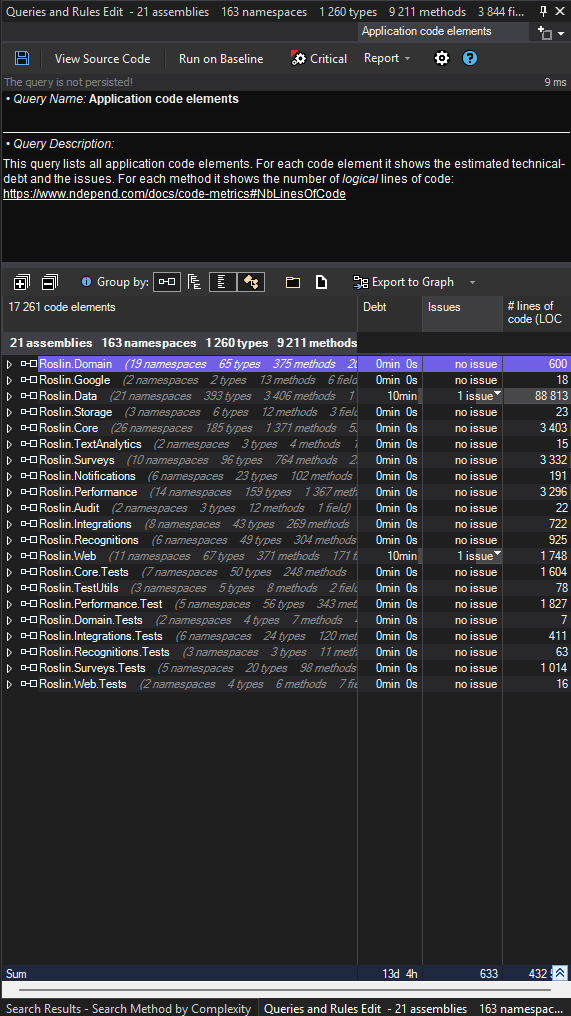Expand the Roslin.Storage assembly node
The width and height of the screenshot is (571, 1016).
click(x=9, y=412)
